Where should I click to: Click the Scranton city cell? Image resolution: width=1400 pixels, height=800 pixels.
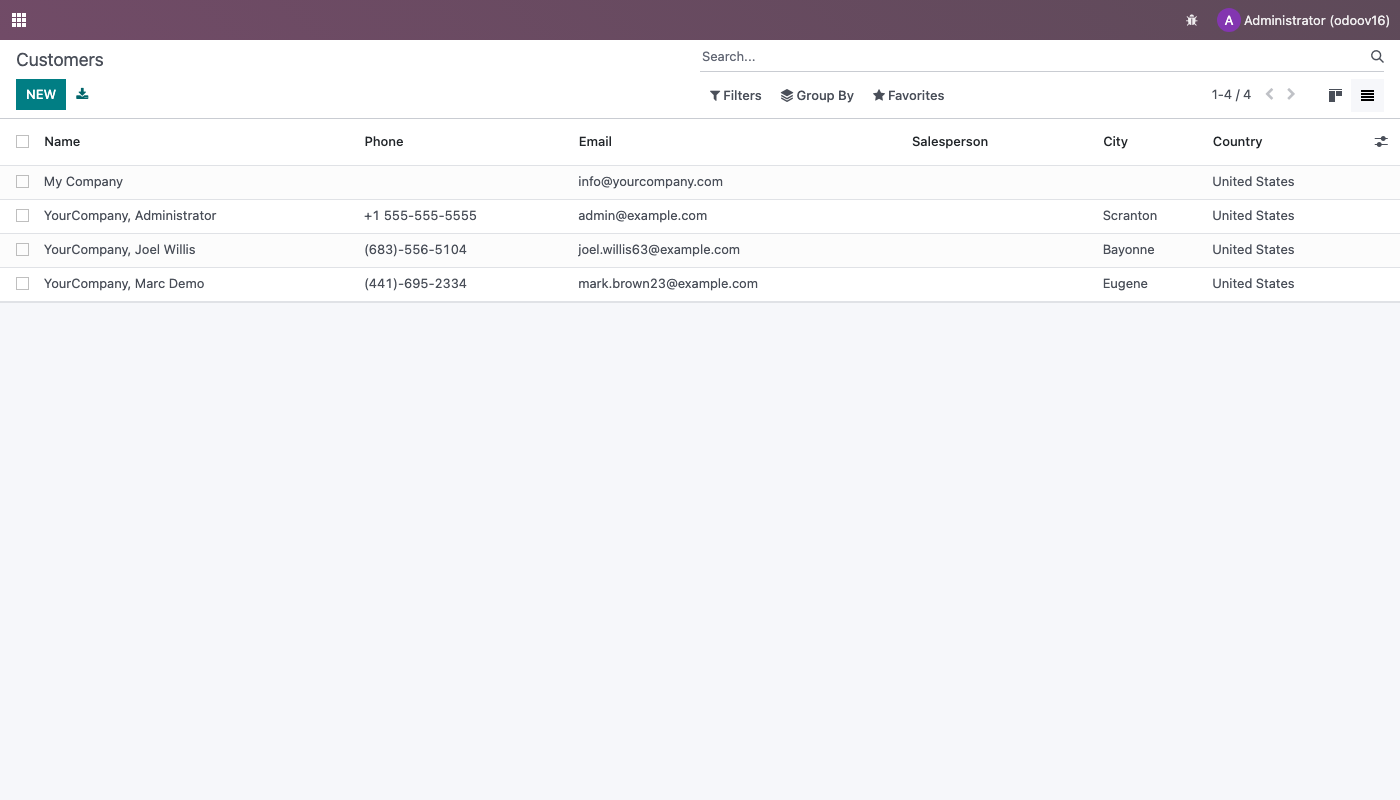coord(1130,216)
